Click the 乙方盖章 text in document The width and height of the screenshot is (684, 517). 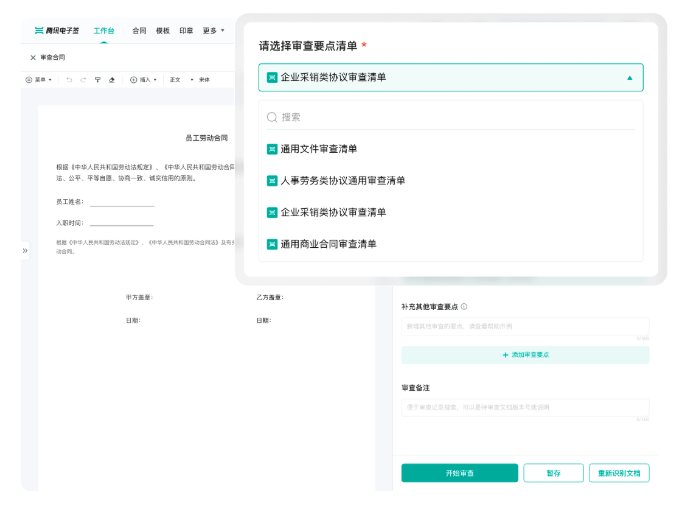pyautogui.click(x=270, y=298)
